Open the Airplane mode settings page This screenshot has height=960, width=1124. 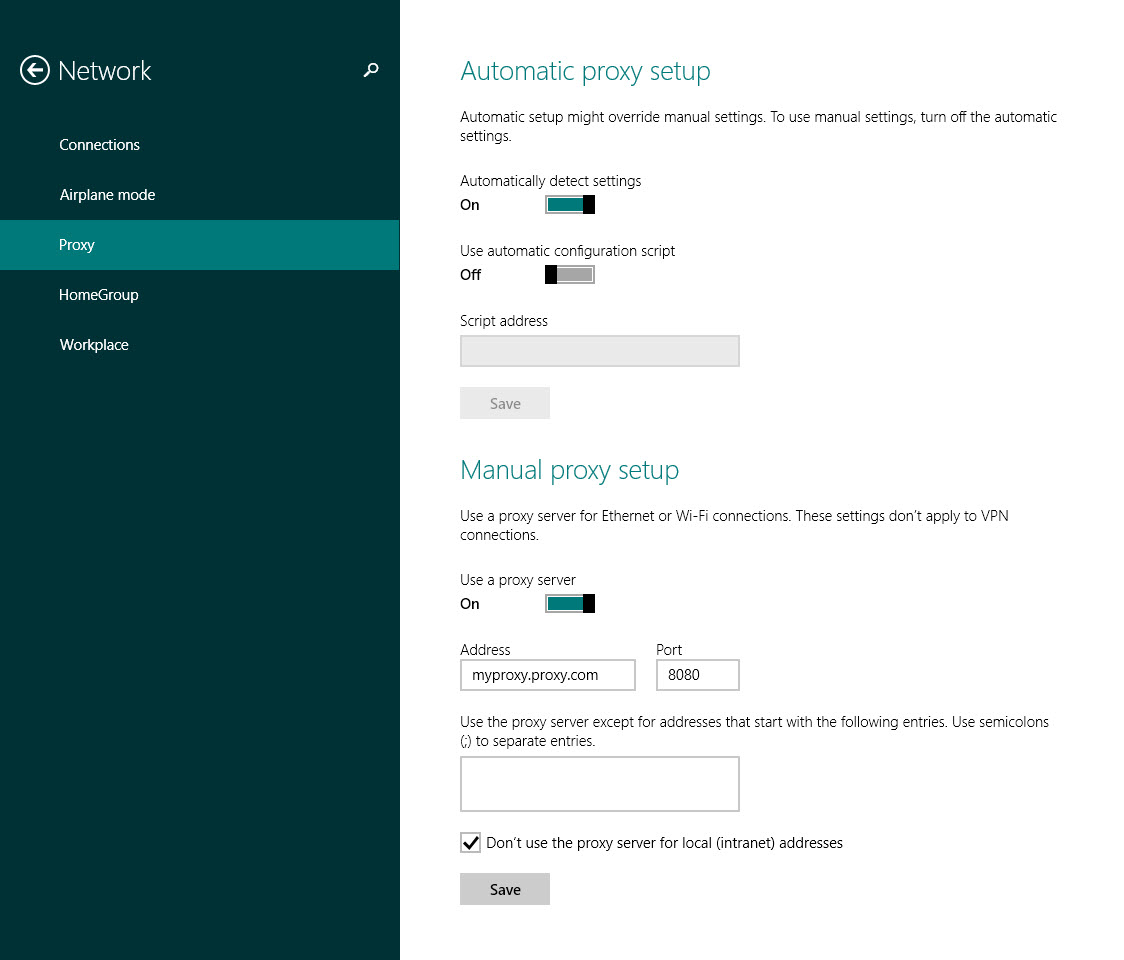[107, 194]
